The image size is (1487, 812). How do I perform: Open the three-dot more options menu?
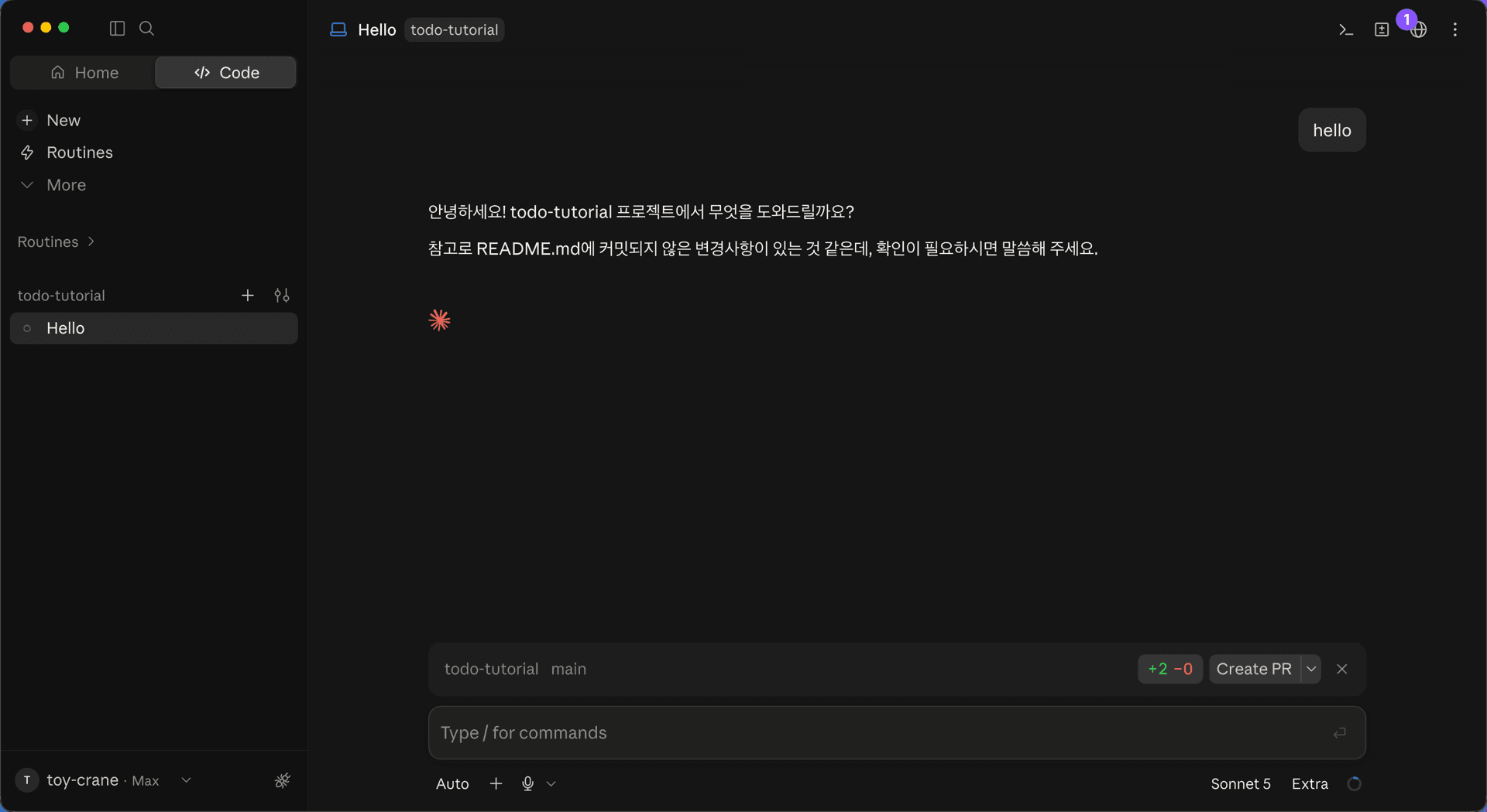tap(1455, 29)
